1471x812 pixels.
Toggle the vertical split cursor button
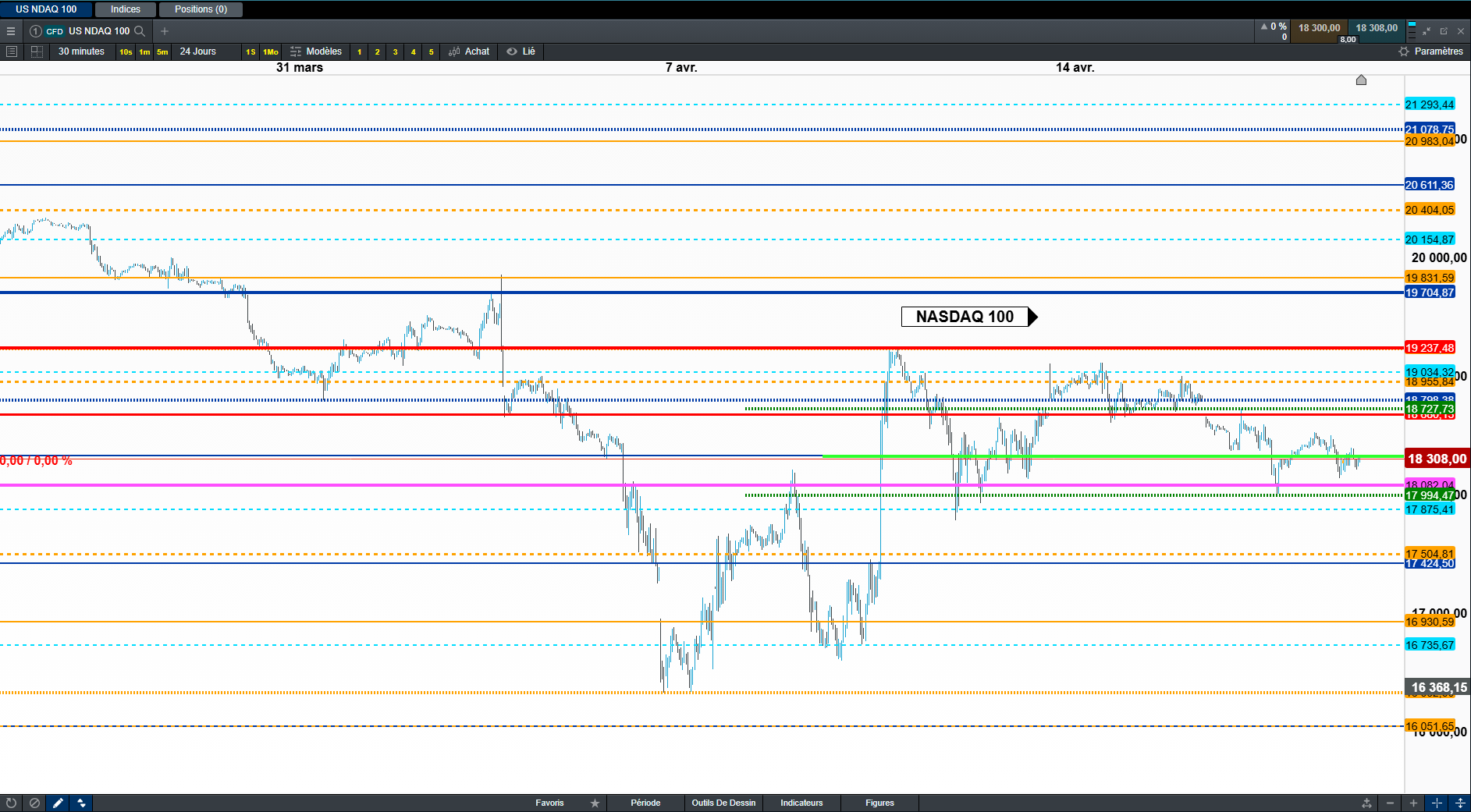1460,803
